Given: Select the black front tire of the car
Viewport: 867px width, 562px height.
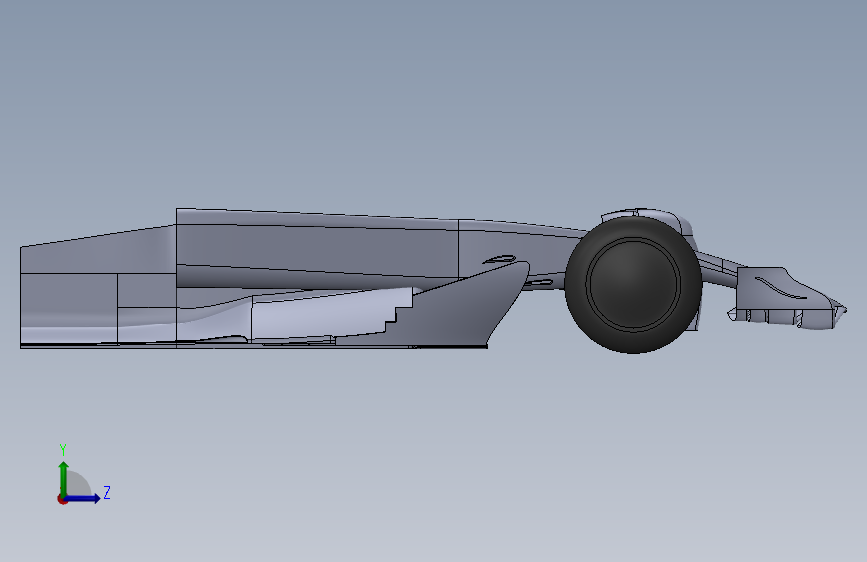Looking at the screenshot, I should [x=633, y=284].
